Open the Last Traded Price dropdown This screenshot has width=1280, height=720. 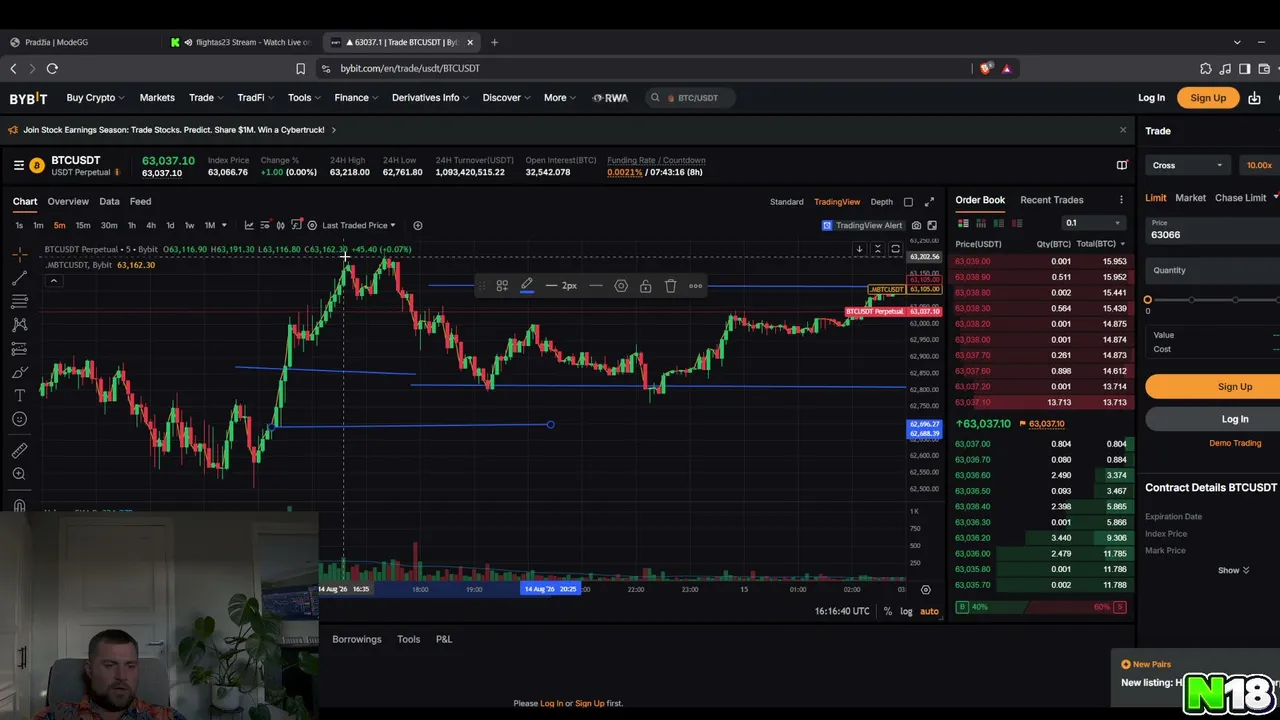pos(358,225)
